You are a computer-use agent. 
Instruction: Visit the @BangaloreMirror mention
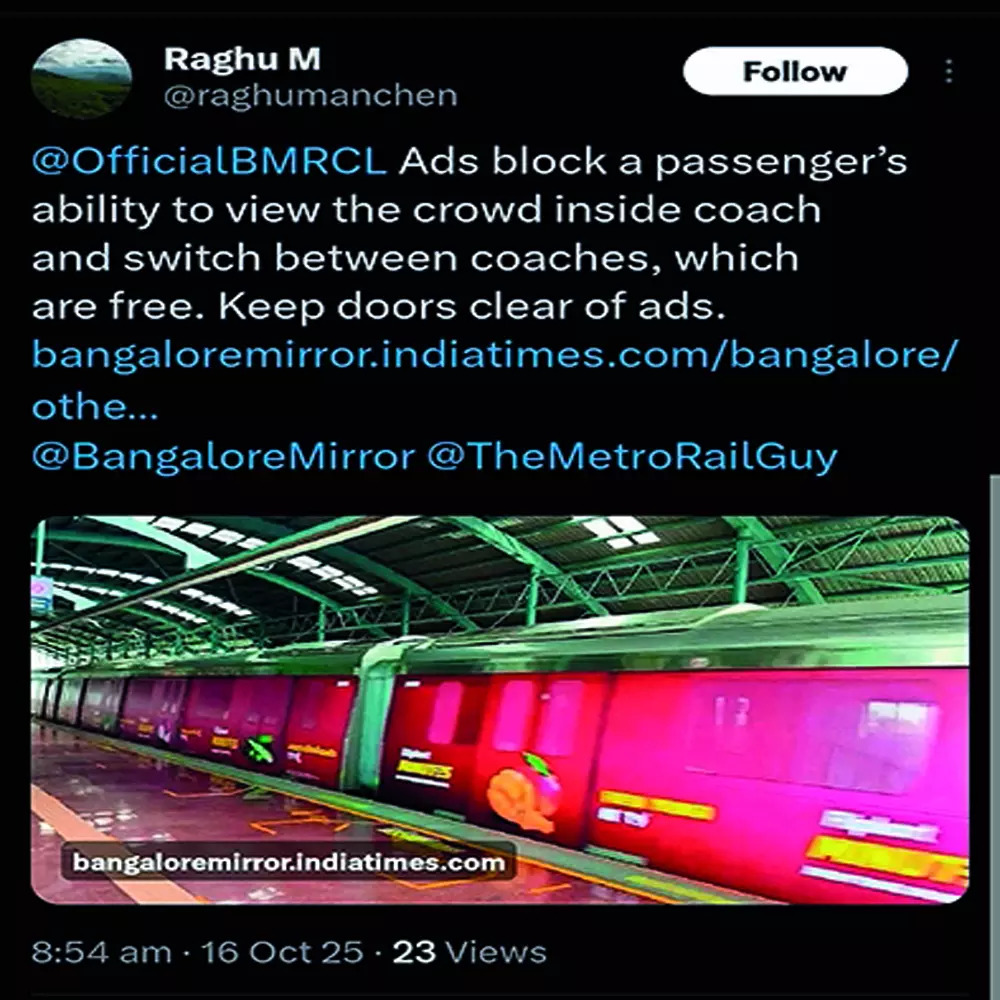223,456
